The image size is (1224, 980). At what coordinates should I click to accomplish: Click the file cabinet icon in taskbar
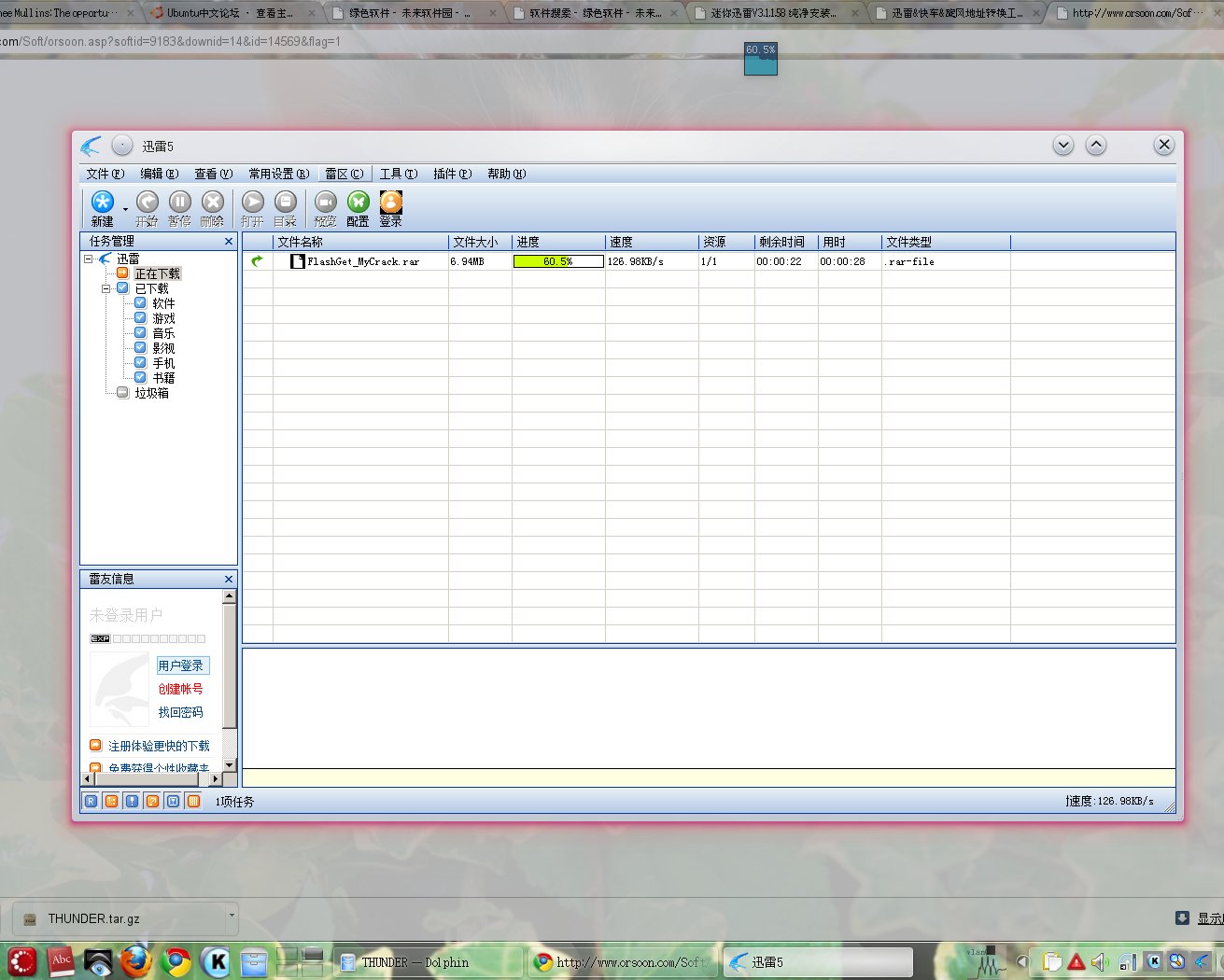[x=254, y=961]
